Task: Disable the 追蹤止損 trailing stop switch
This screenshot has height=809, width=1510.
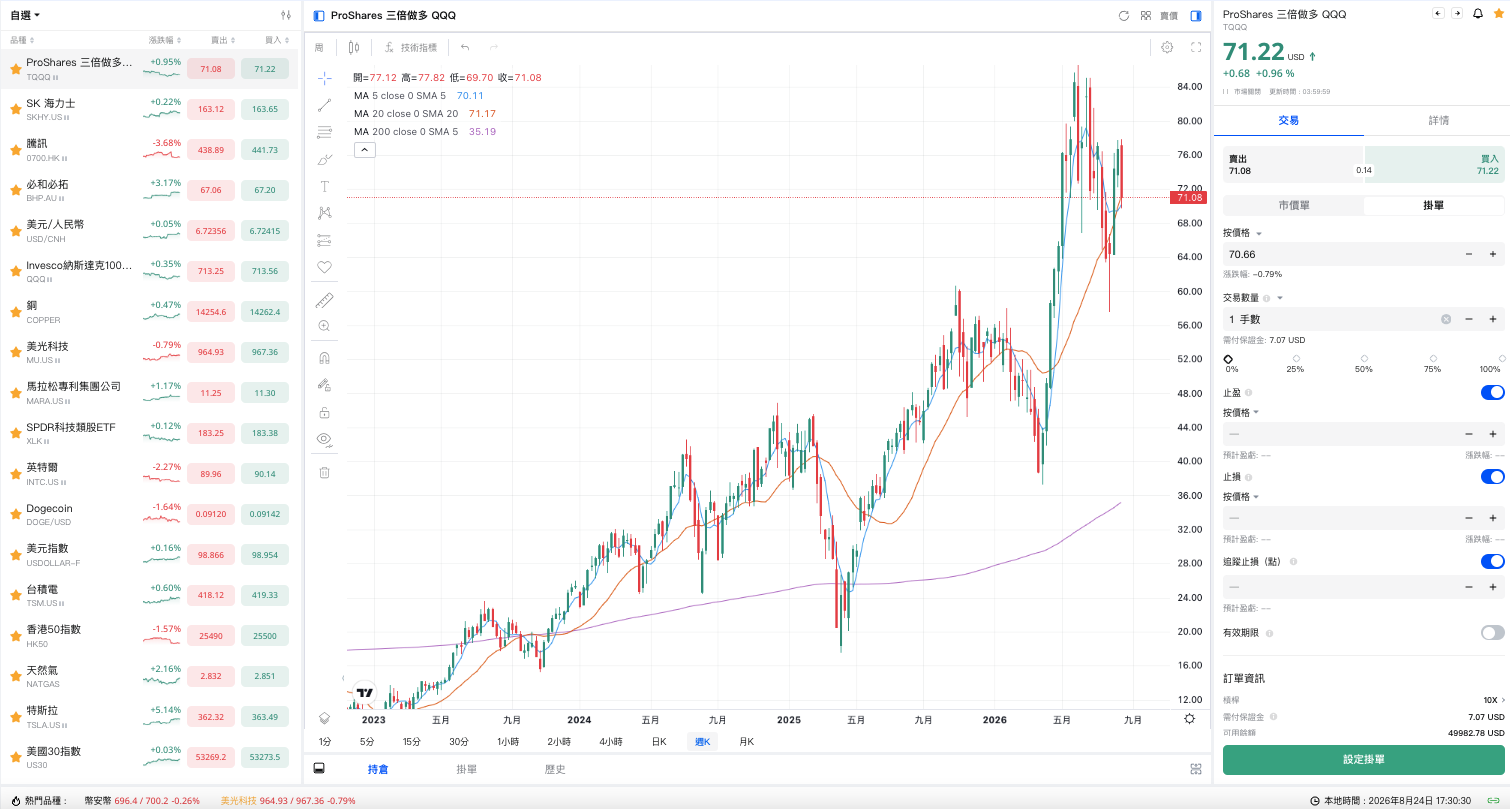Action: [1492, 562]
